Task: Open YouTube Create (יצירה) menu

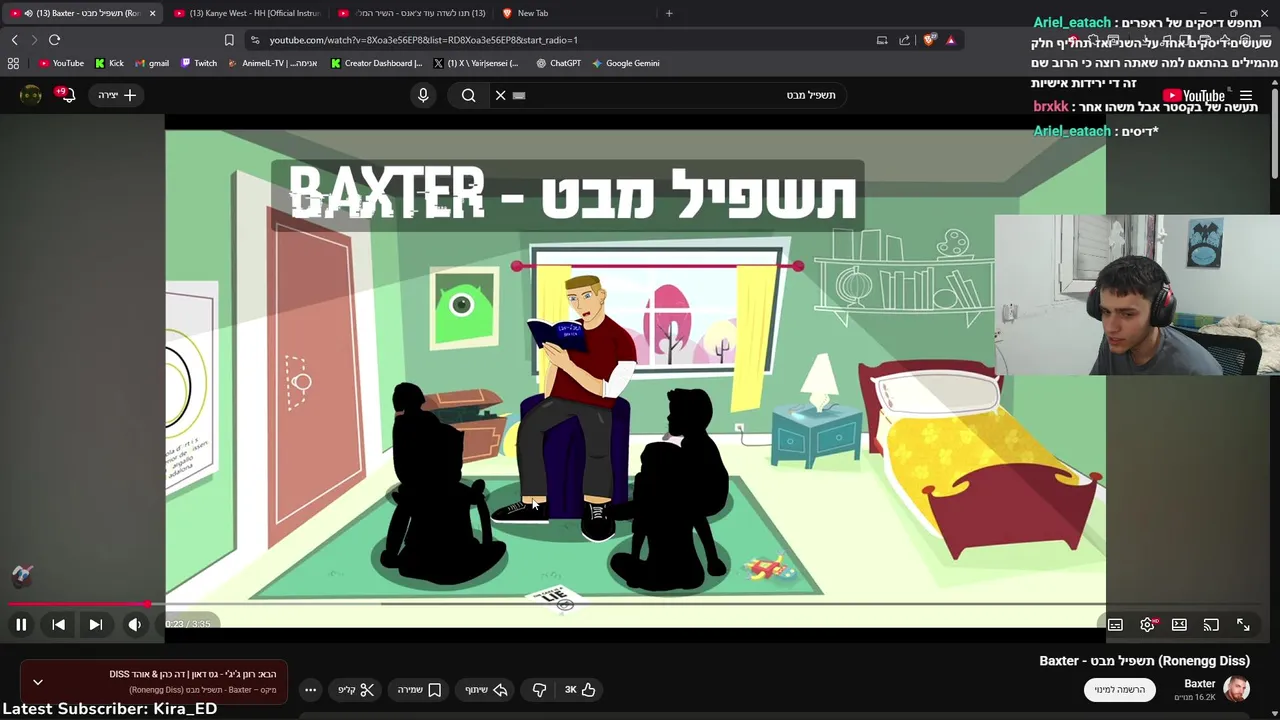Action: pos(117,95)
